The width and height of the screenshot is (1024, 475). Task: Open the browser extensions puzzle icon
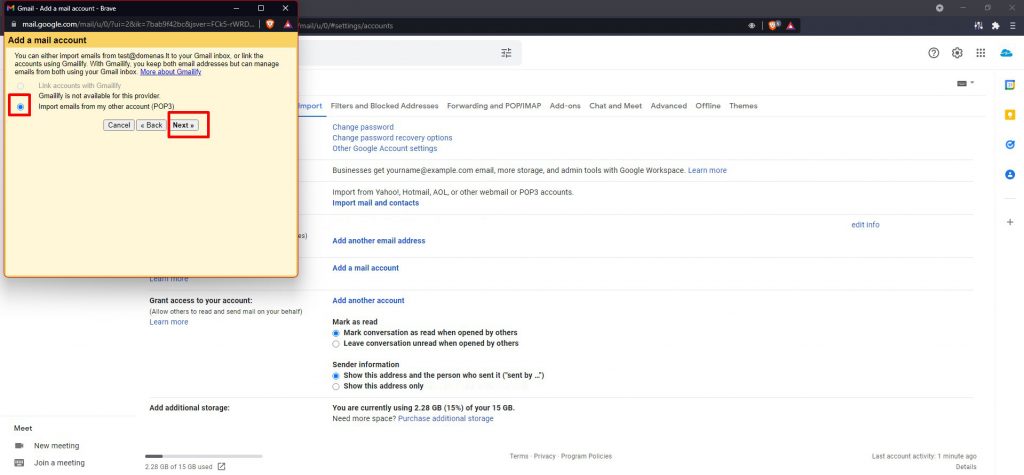pyautogui.click(x=995, y=25)
